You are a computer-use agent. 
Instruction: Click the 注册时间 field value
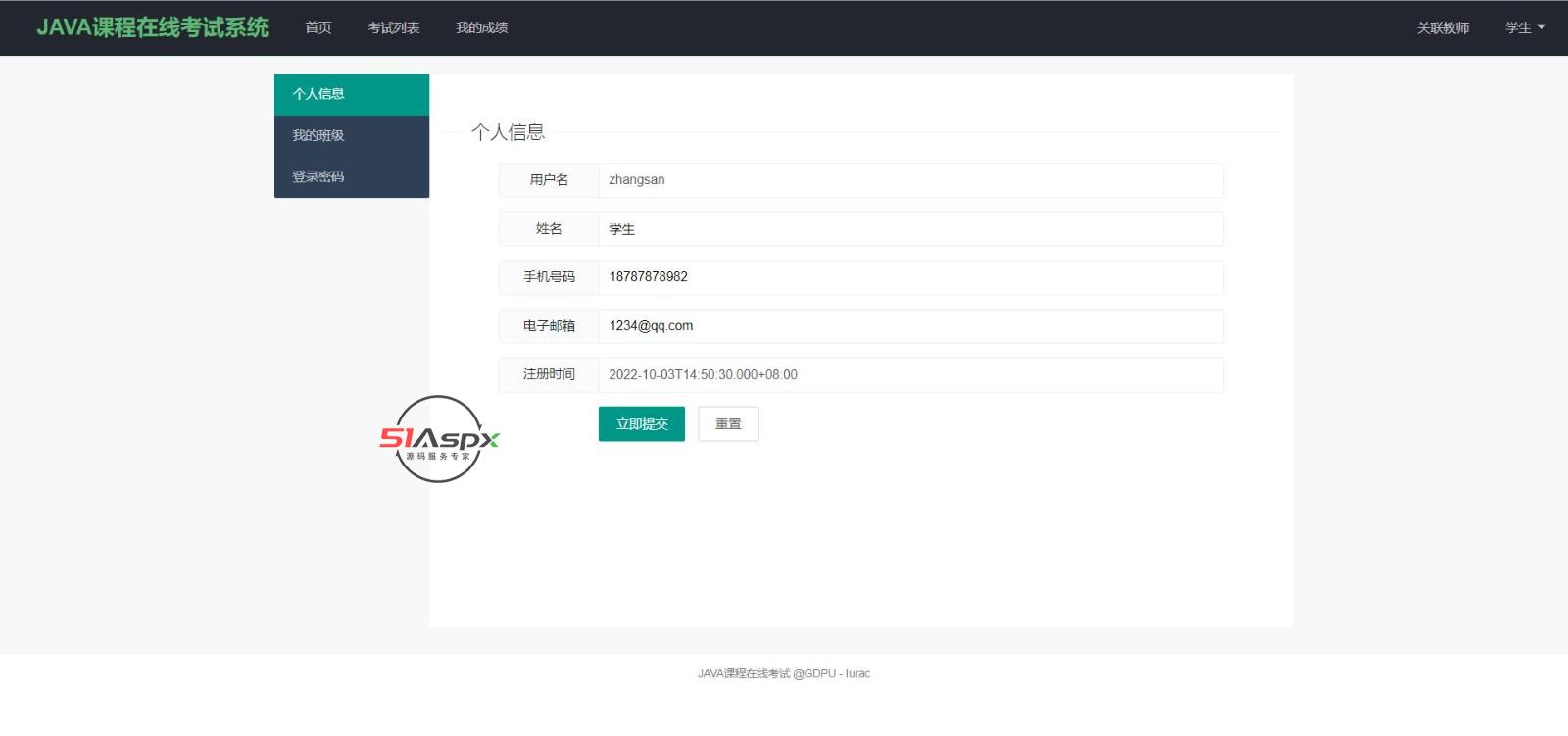coord(909,374)
